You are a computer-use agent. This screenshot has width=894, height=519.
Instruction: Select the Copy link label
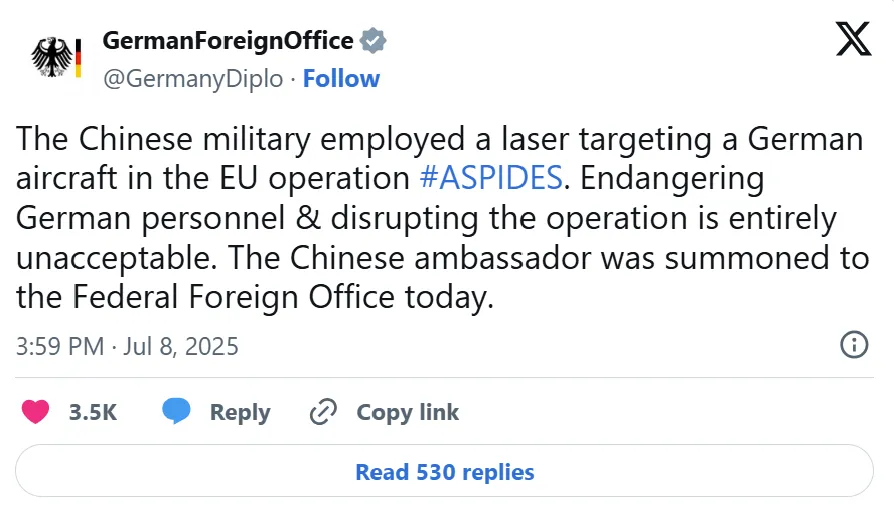pyautogui.click(x=408, y=412)
